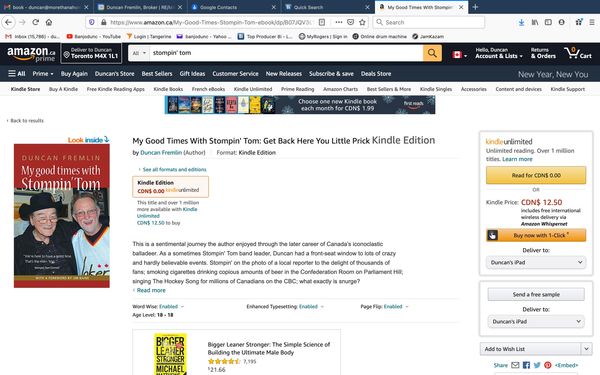Image resolution: width=600 pixels, height=375 pixels.
Task: Bookmark this page with star icon
Action: click(x=362, y=22)
